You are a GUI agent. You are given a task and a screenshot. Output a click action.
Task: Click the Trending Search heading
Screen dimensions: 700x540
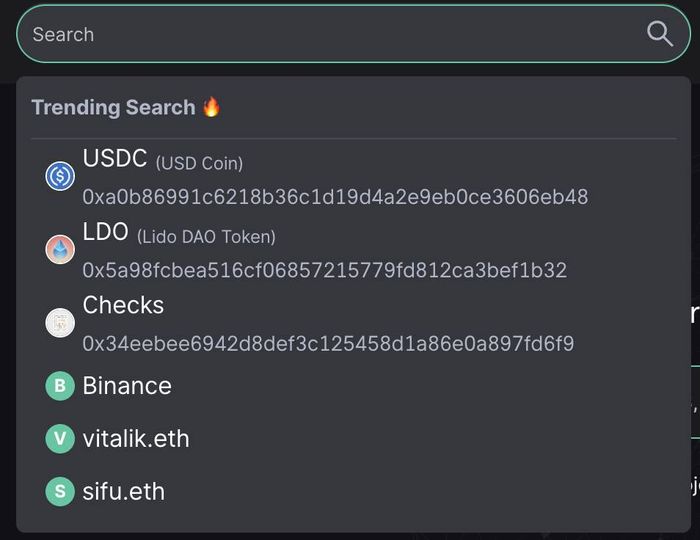[x=113, y=108]
